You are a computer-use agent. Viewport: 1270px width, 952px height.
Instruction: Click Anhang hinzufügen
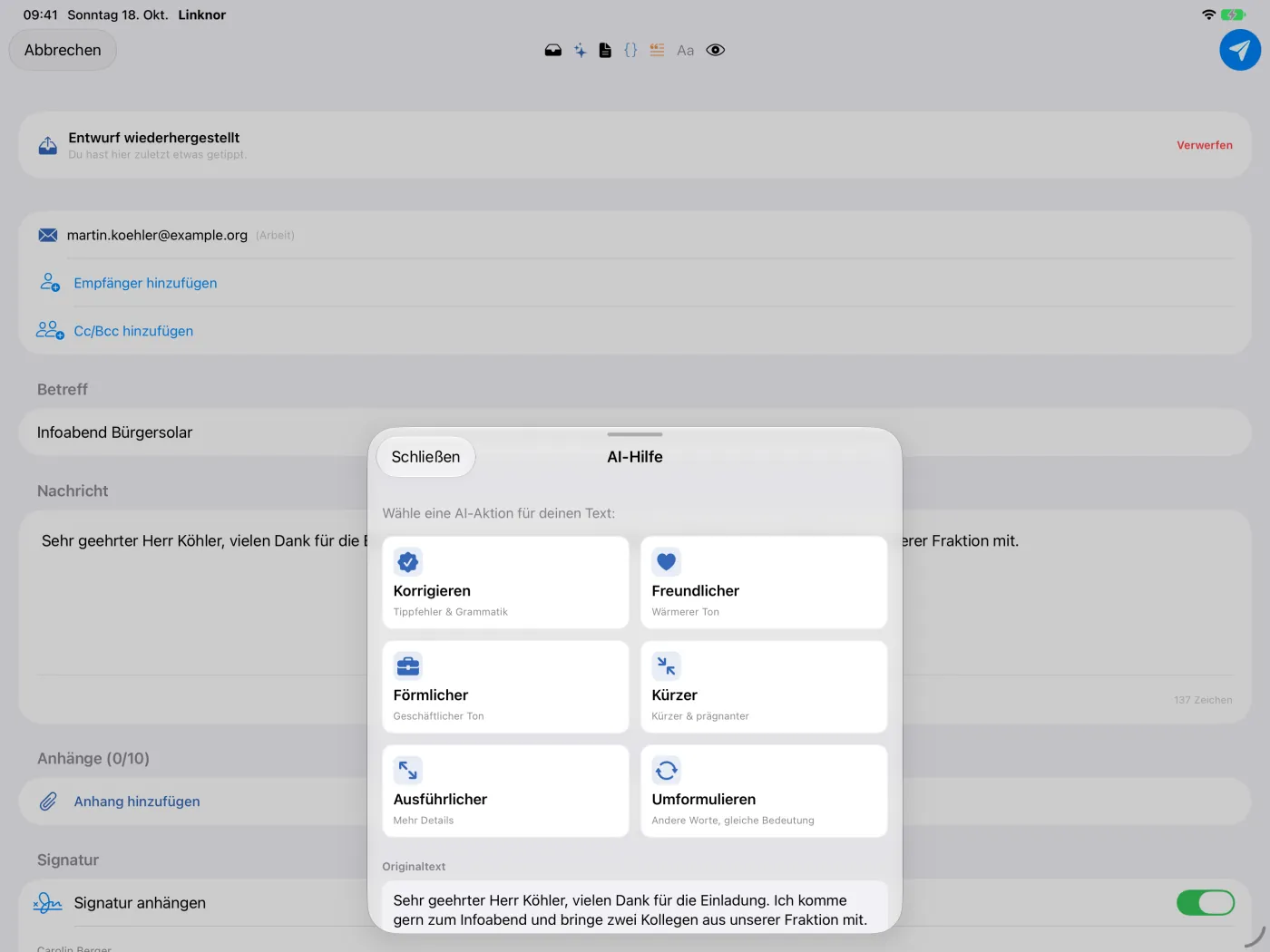[137, 801]
